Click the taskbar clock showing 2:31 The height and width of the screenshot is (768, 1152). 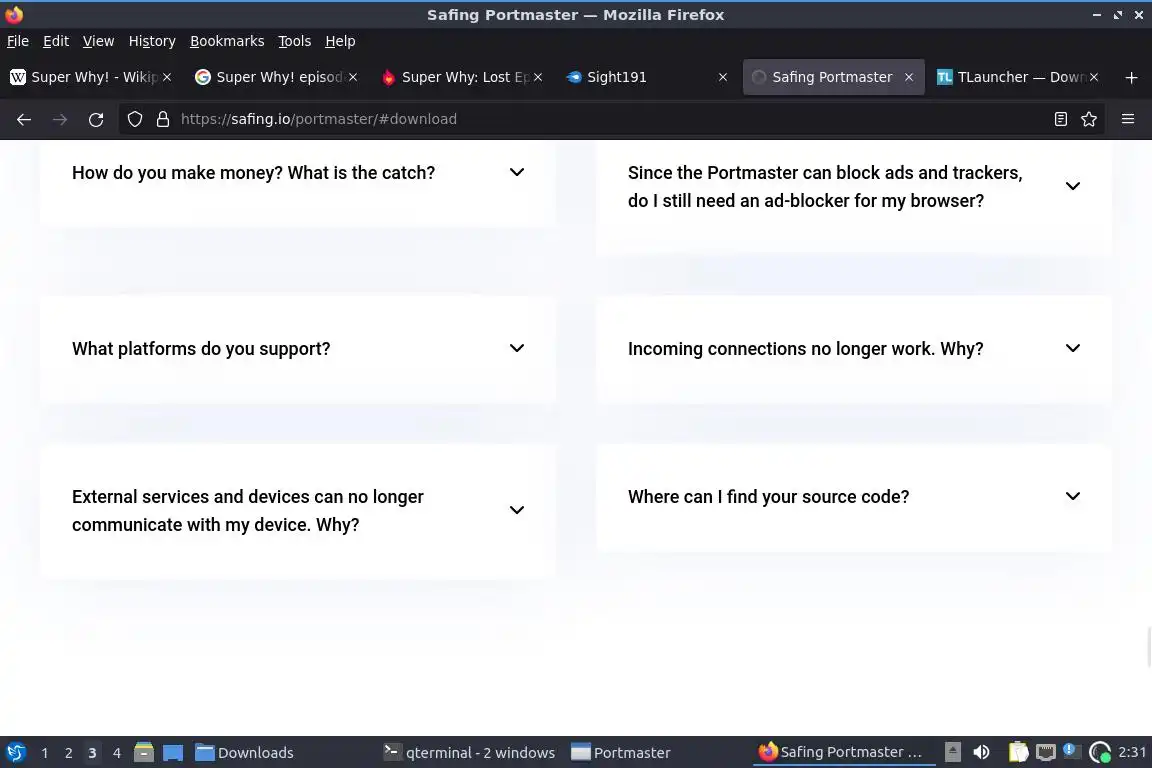click(x=1131, y=752)
